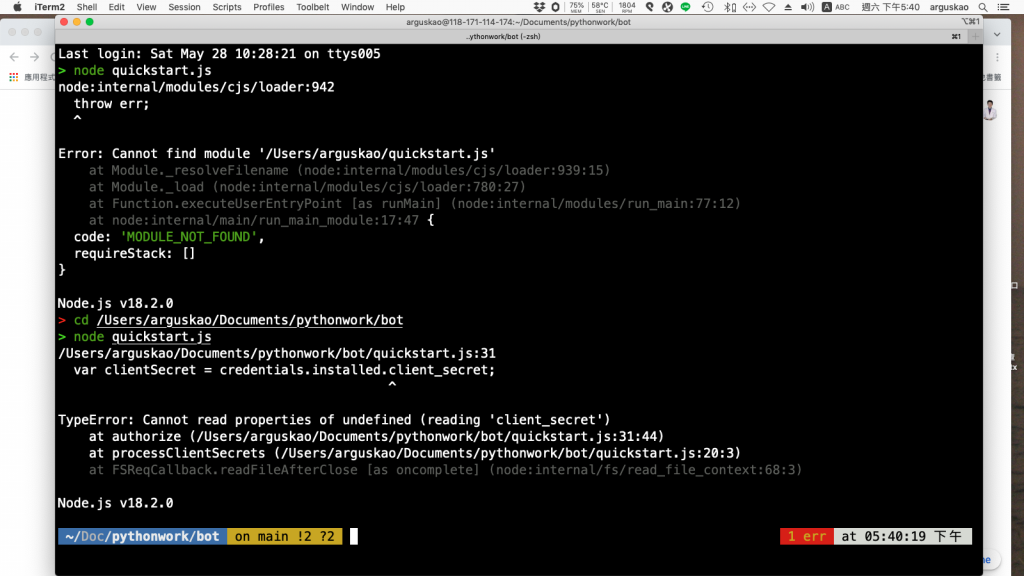Click the 'at 05:40:19 下午' time segment
The width and height of the screenshot is (1024, 576).
coord(903,536)
